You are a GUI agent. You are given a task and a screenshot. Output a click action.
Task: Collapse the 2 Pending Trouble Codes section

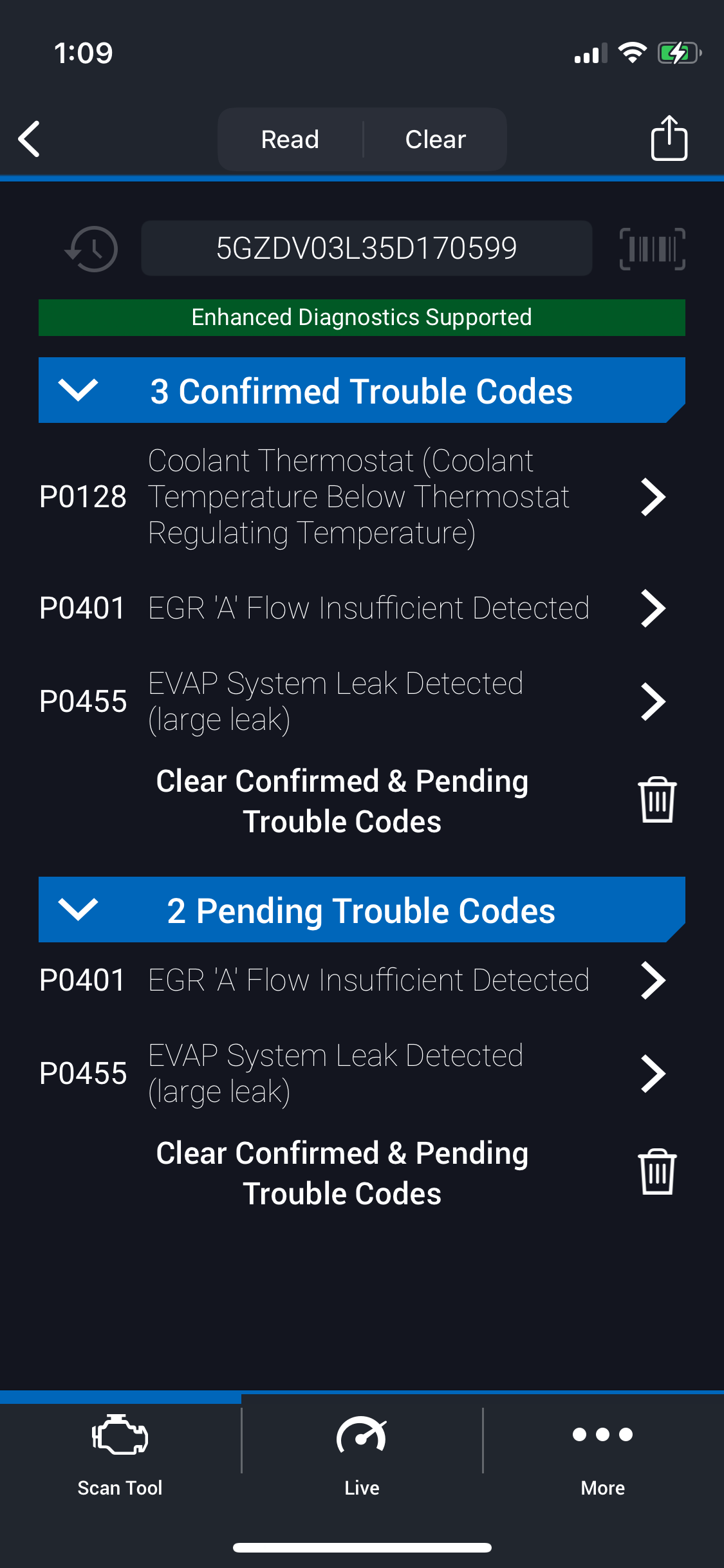78,910
